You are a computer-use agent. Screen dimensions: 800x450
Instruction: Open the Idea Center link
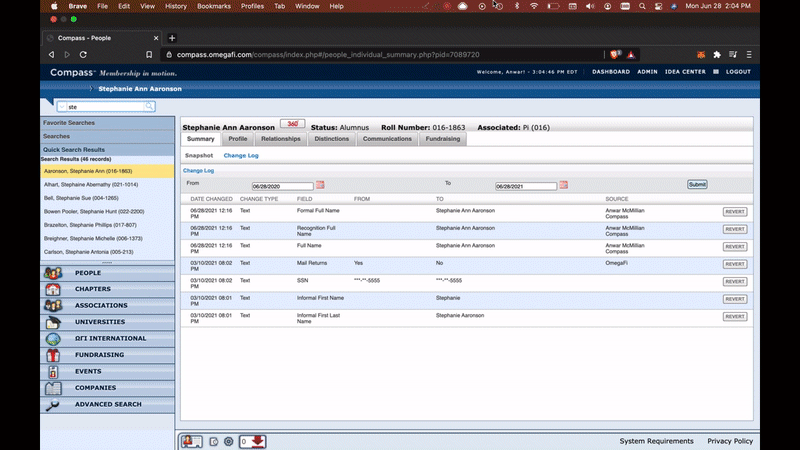point(685,72)
